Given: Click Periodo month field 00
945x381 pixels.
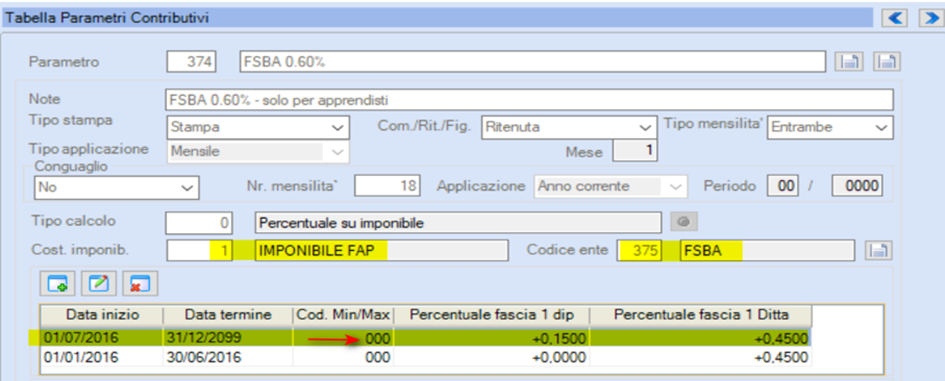Looking at the screenshot, I should tap(784, 186).
